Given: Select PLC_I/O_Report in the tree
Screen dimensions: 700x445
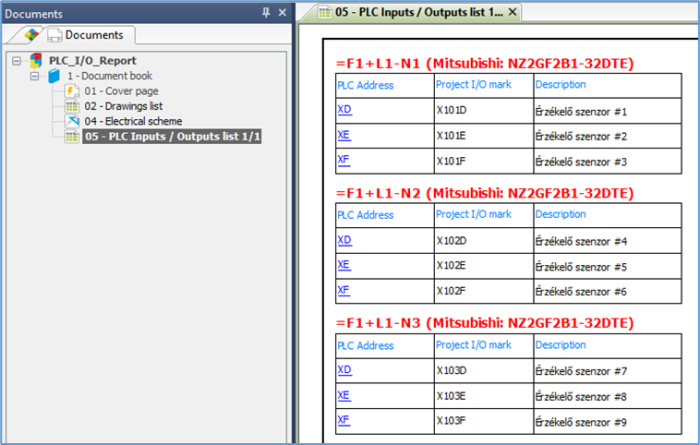Looking at the screenshot, I should pos(93,60).
